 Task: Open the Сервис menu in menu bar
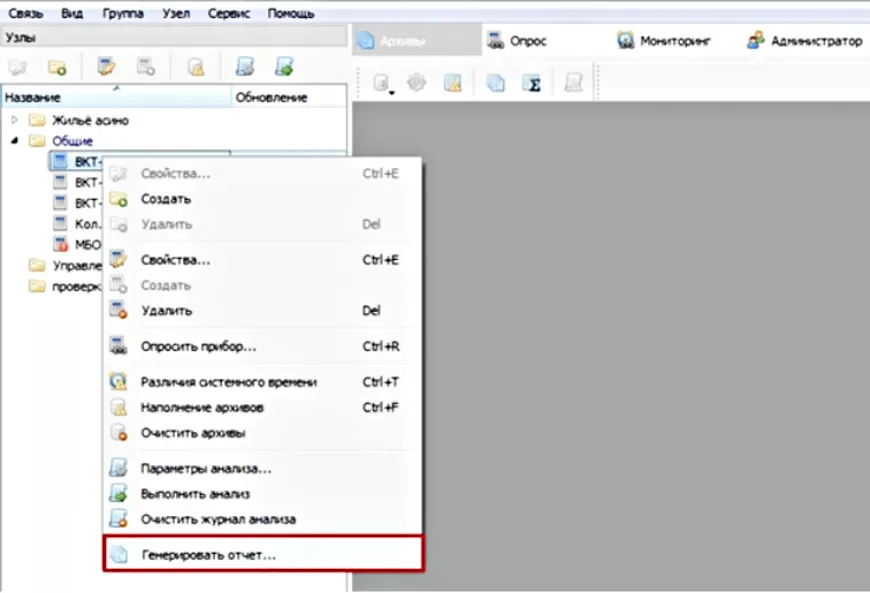tap(228, 14)
